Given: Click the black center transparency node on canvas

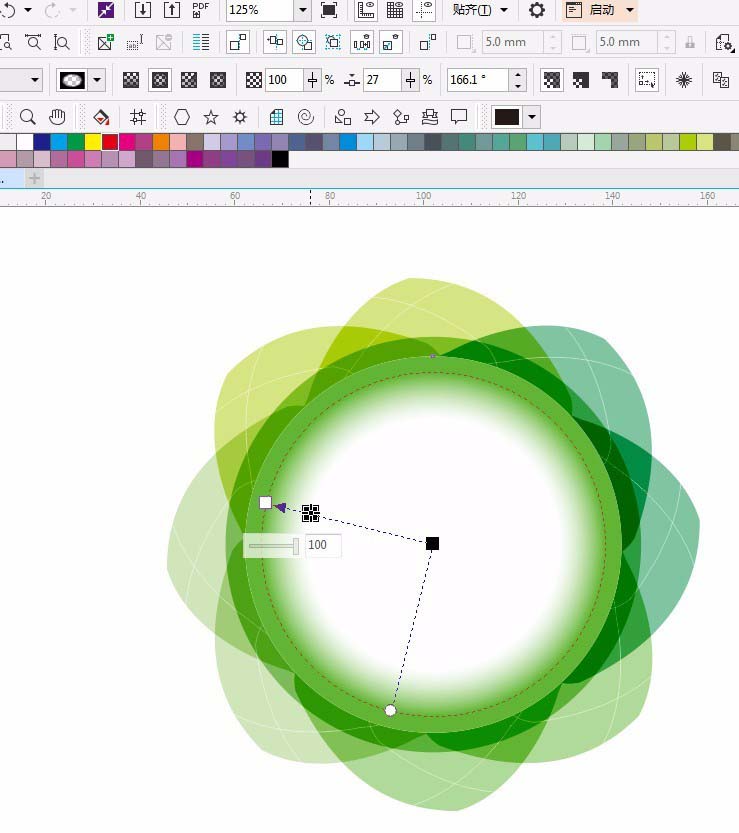Looking at the screenshot, I should point(432,543).
